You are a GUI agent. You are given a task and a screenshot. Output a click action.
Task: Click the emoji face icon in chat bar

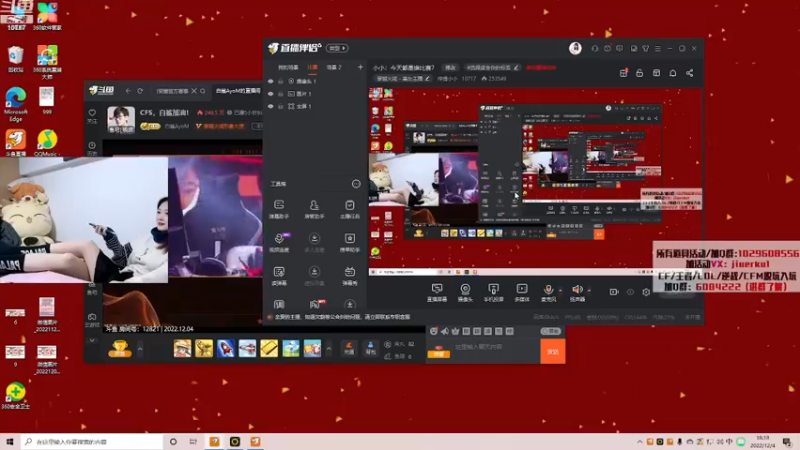pyautogui.click(x=433, y=331)
